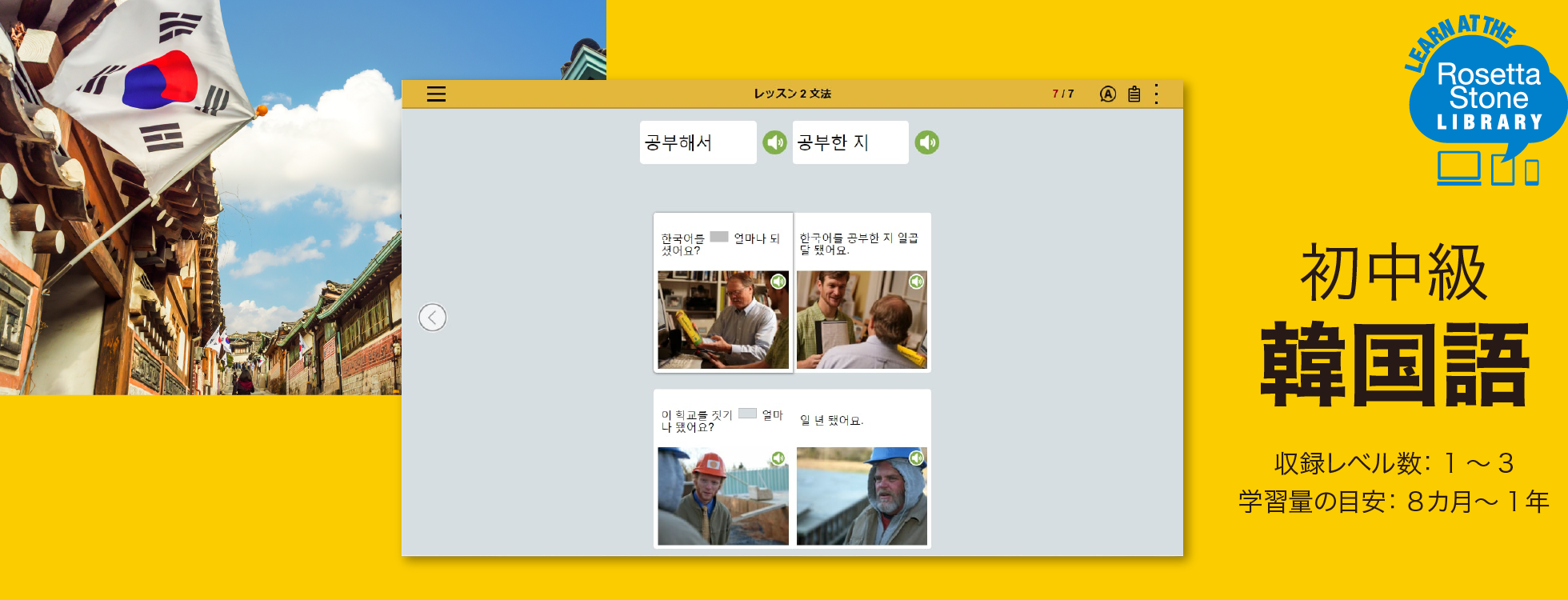Viewport: 1568px width, 600px height.
Task: Click the blank in 한국어를 sentence
Action: 719,237
